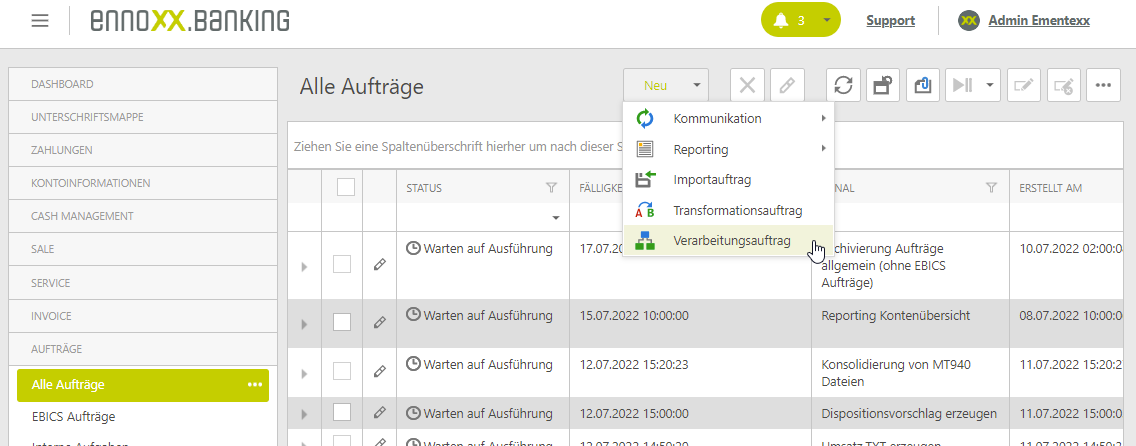
Task: Tick the select-all checkbox in the table header
Action: [346, 187]
